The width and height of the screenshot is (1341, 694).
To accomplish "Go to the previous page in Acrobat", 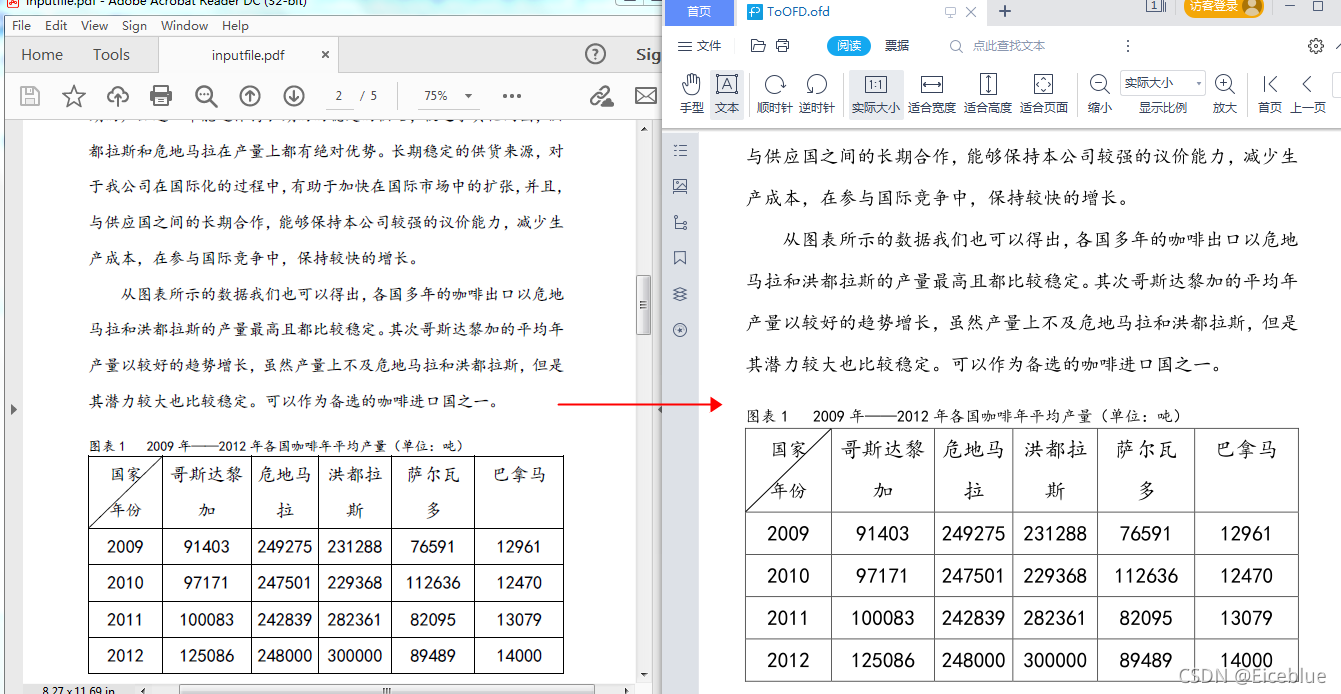I will pyautogui.click(x=250, y=96).
